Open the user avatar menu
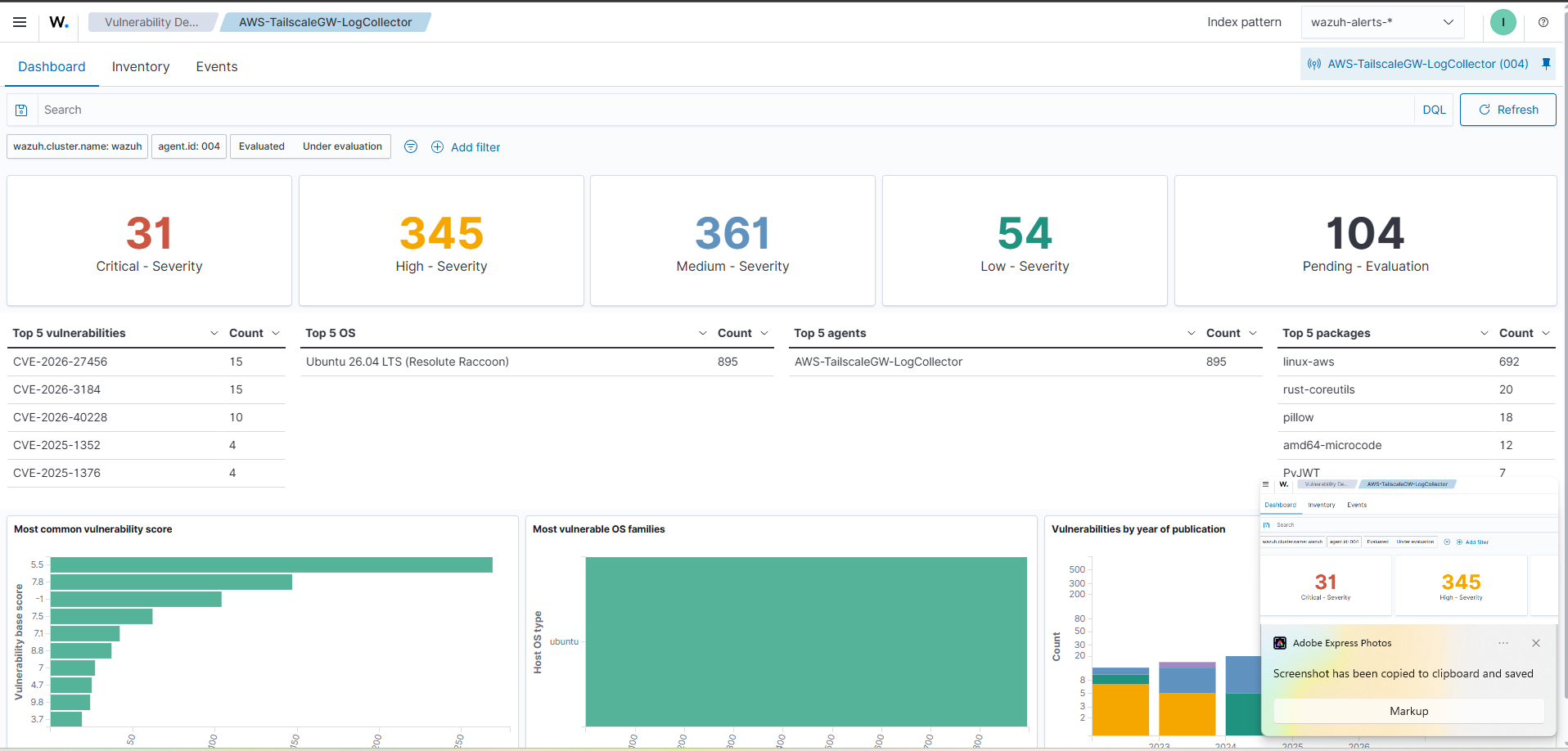Viewport: 1568px width, 751px height. pos(1503,22)
